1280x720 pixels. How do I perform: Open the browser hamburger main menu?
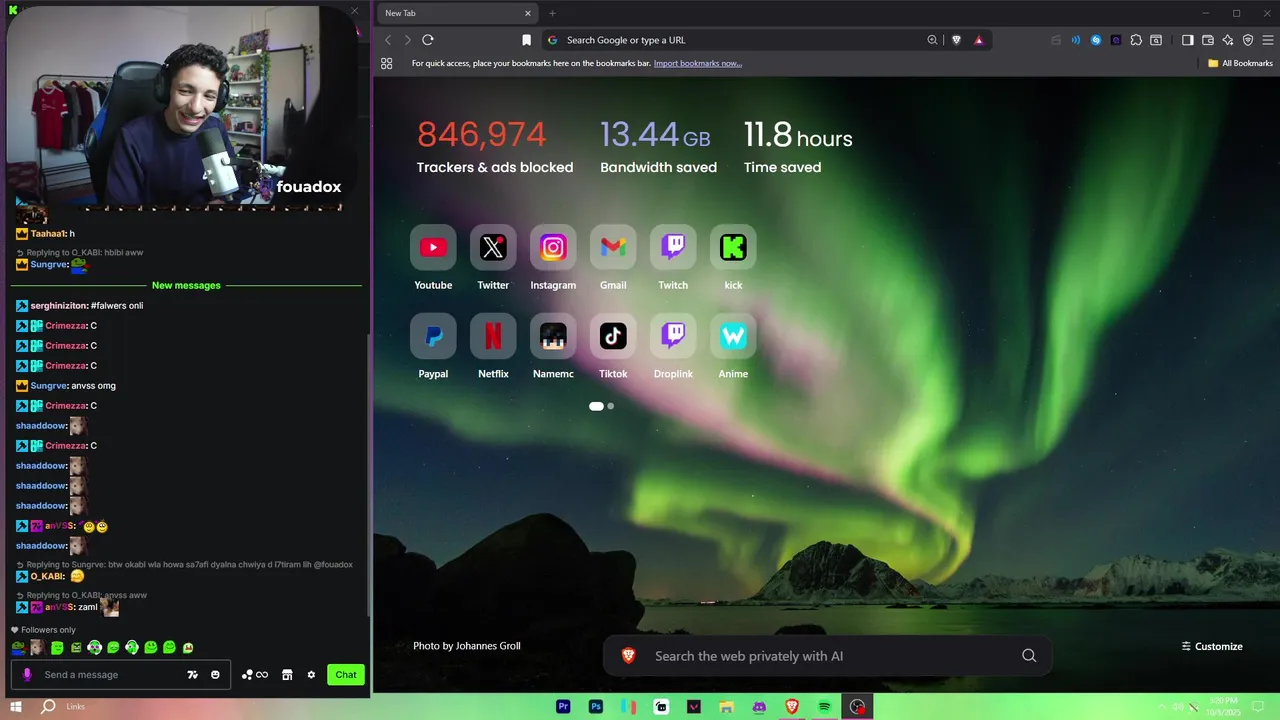click(x=1267, y=40)
